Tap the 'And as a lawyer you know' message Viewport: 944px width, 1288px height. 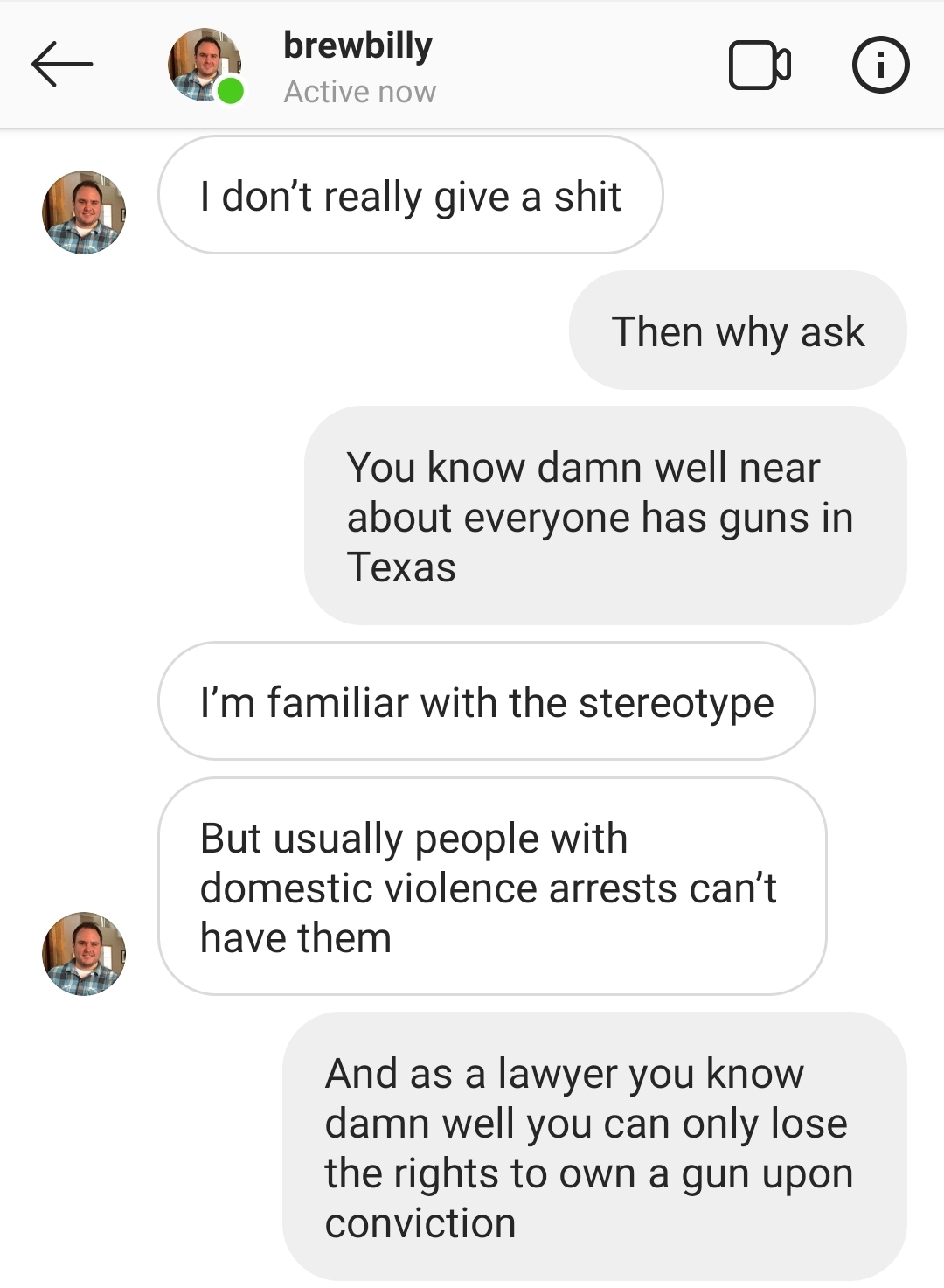tap(594, 1146)
